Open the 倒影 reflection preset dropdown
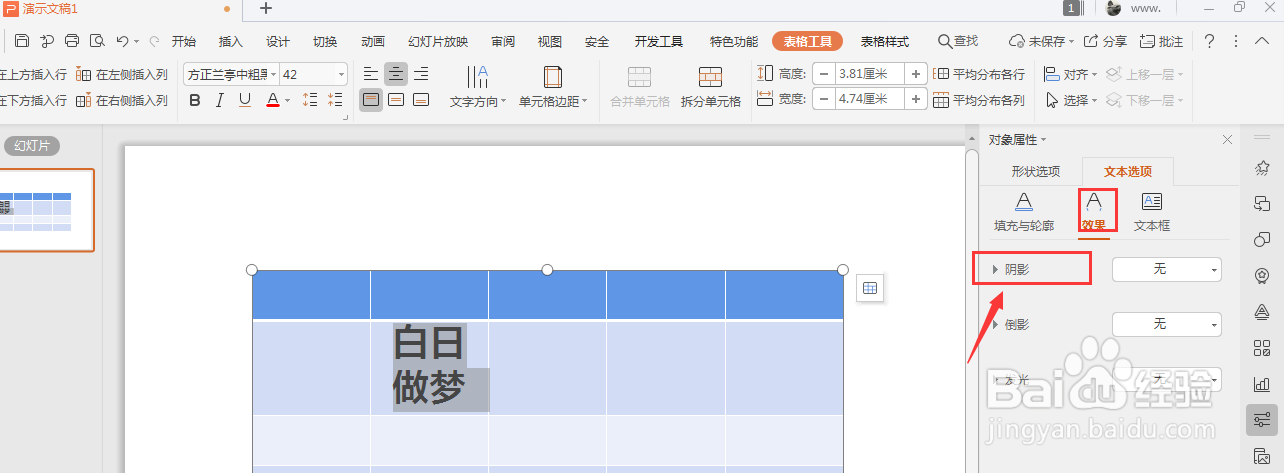Viewport: 1284px width, 473px height. tap(1167, 324)
